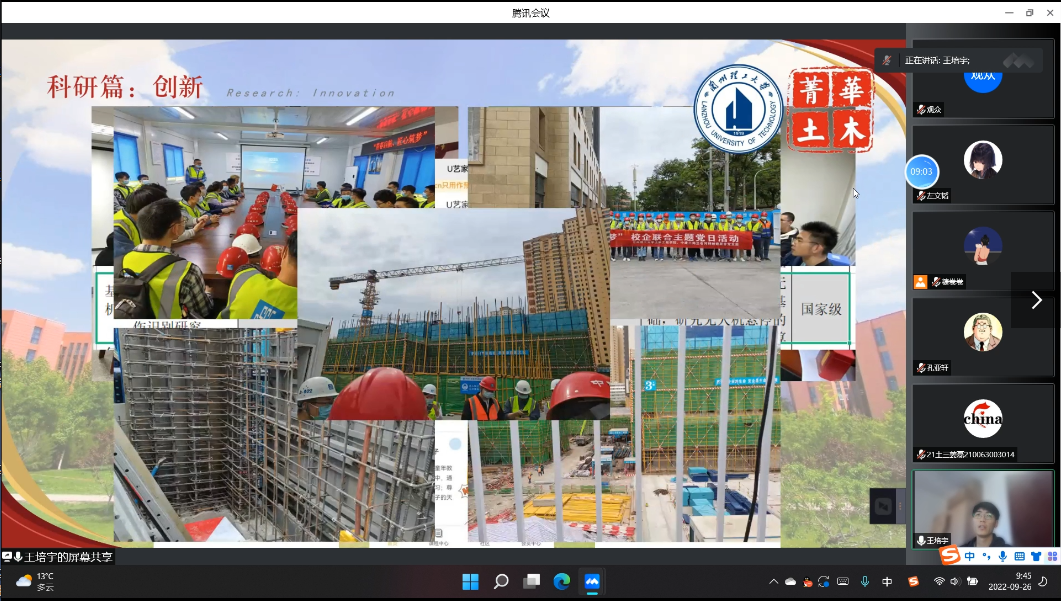Click the QQ penguin tray icon

[x=807, y=581]
